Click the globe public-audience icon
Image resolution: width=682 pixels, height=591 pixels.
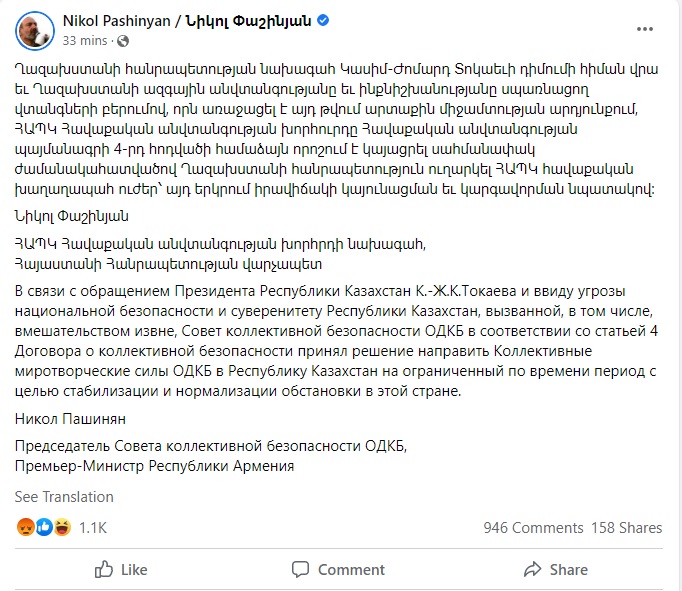pyautogui.click(x=123, y=41)
